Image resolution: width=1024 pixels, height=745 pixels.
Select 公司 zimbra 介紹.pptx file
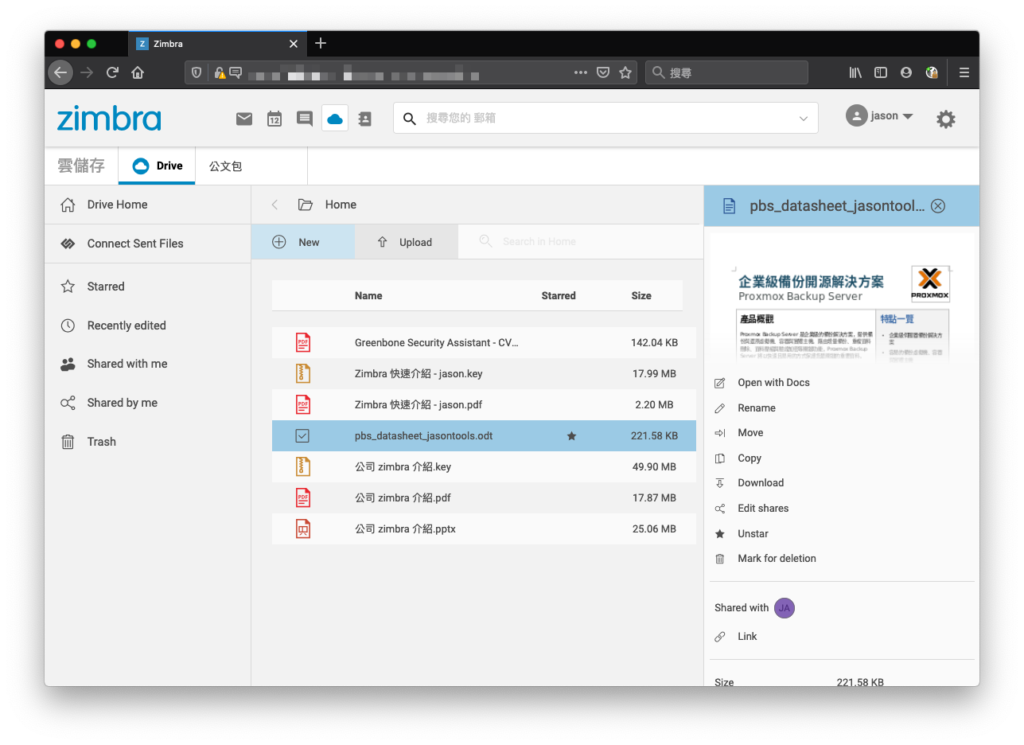tap(484, 529)
